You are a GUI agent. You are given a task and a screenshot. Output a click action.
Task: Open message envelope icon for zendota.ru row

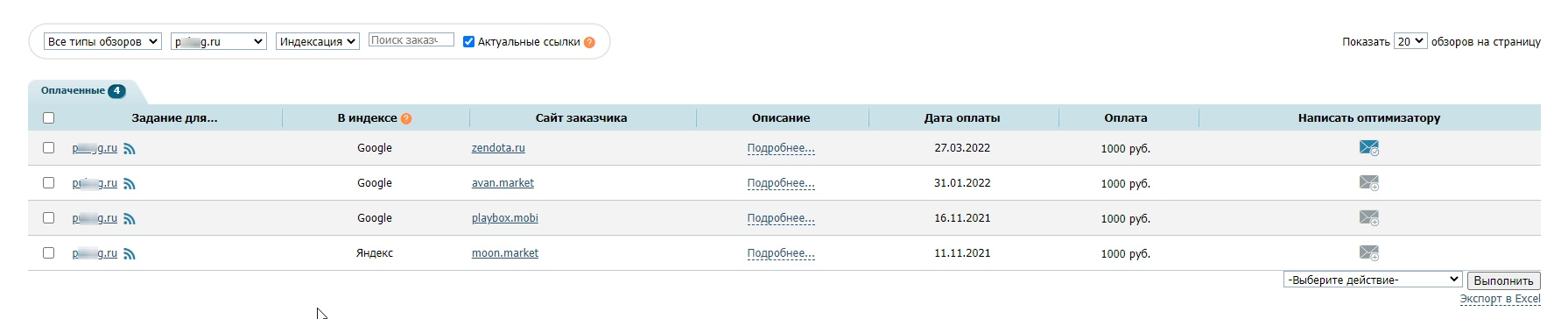(x=1368, y=147)
